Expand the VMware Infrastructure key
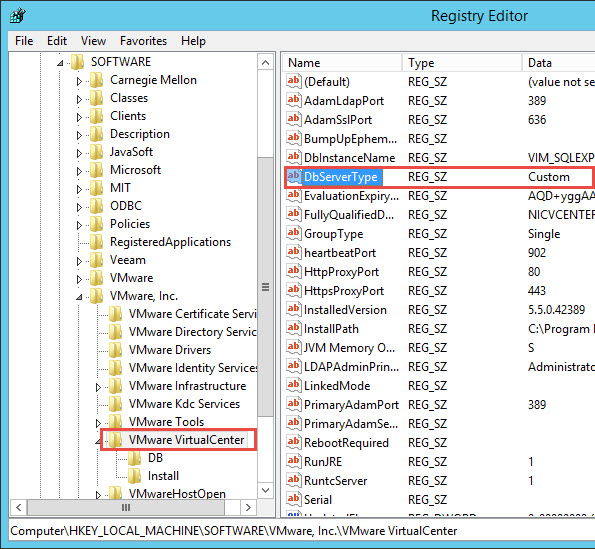 (x=98, y=387)
